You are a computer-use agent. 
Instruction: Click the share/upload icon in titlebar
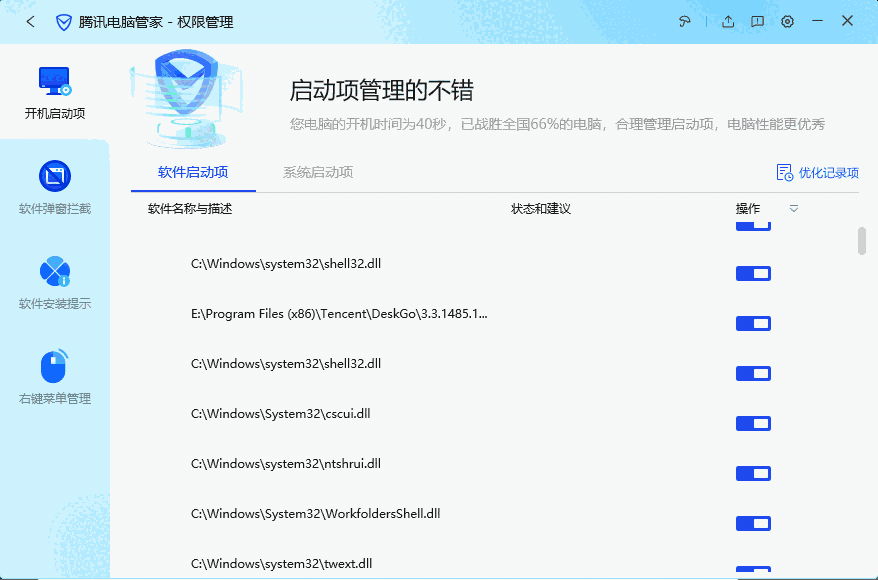point(727,21)
